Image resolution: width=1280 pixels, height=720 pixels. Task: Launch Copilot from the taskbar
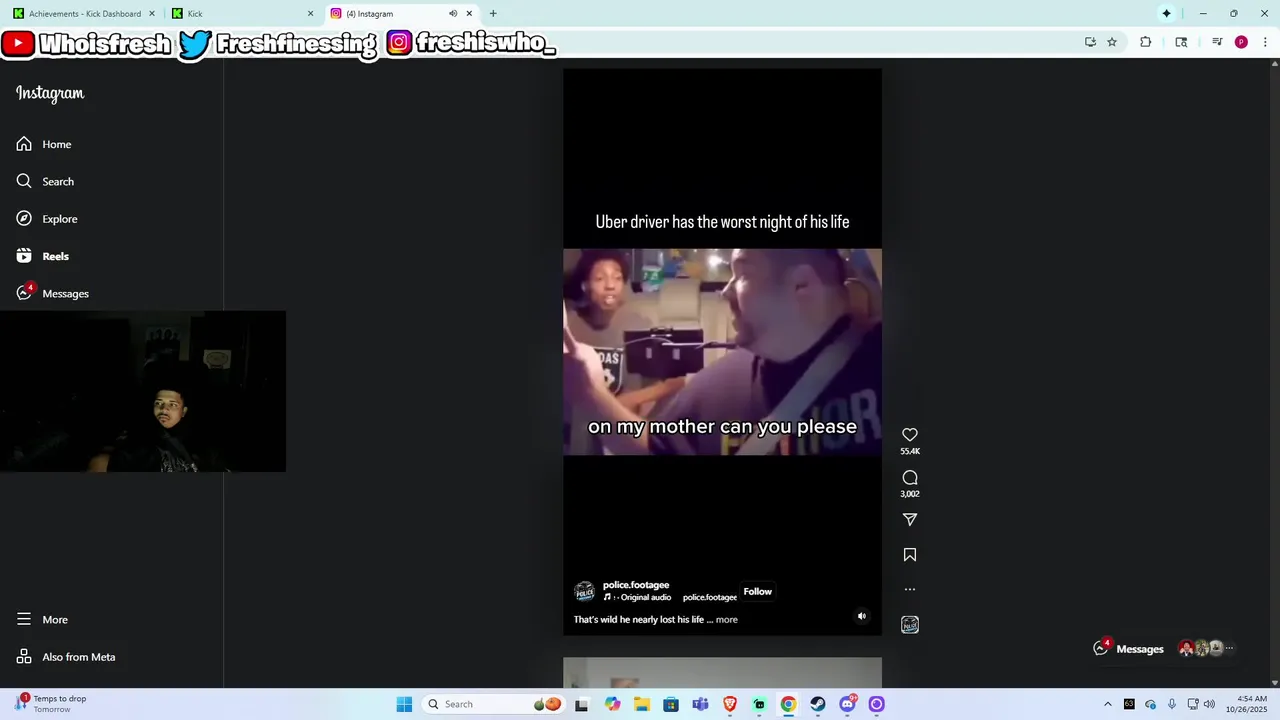(x=612, y=704)
